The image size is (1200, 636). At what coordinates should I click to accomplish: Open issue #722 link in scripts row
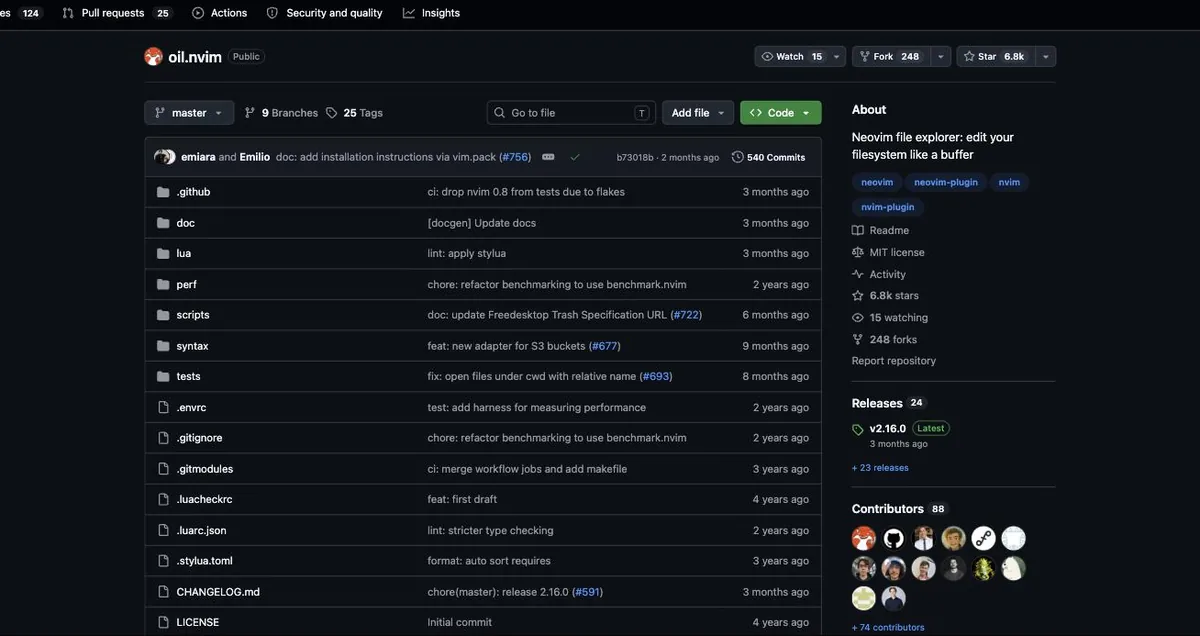pyautogui.click(x=686, y=315)
